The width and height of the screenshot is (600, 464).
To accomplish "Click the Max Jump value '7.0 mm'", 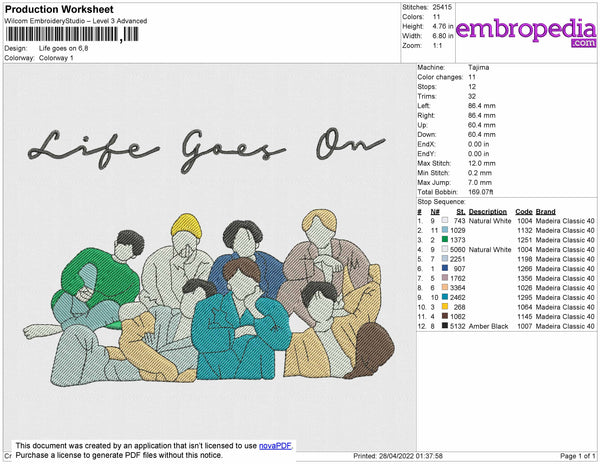I will pos(480,182).
